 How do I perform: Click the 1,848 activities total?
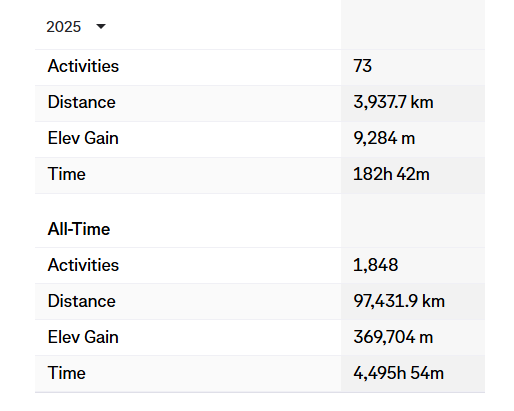(376, 265)
